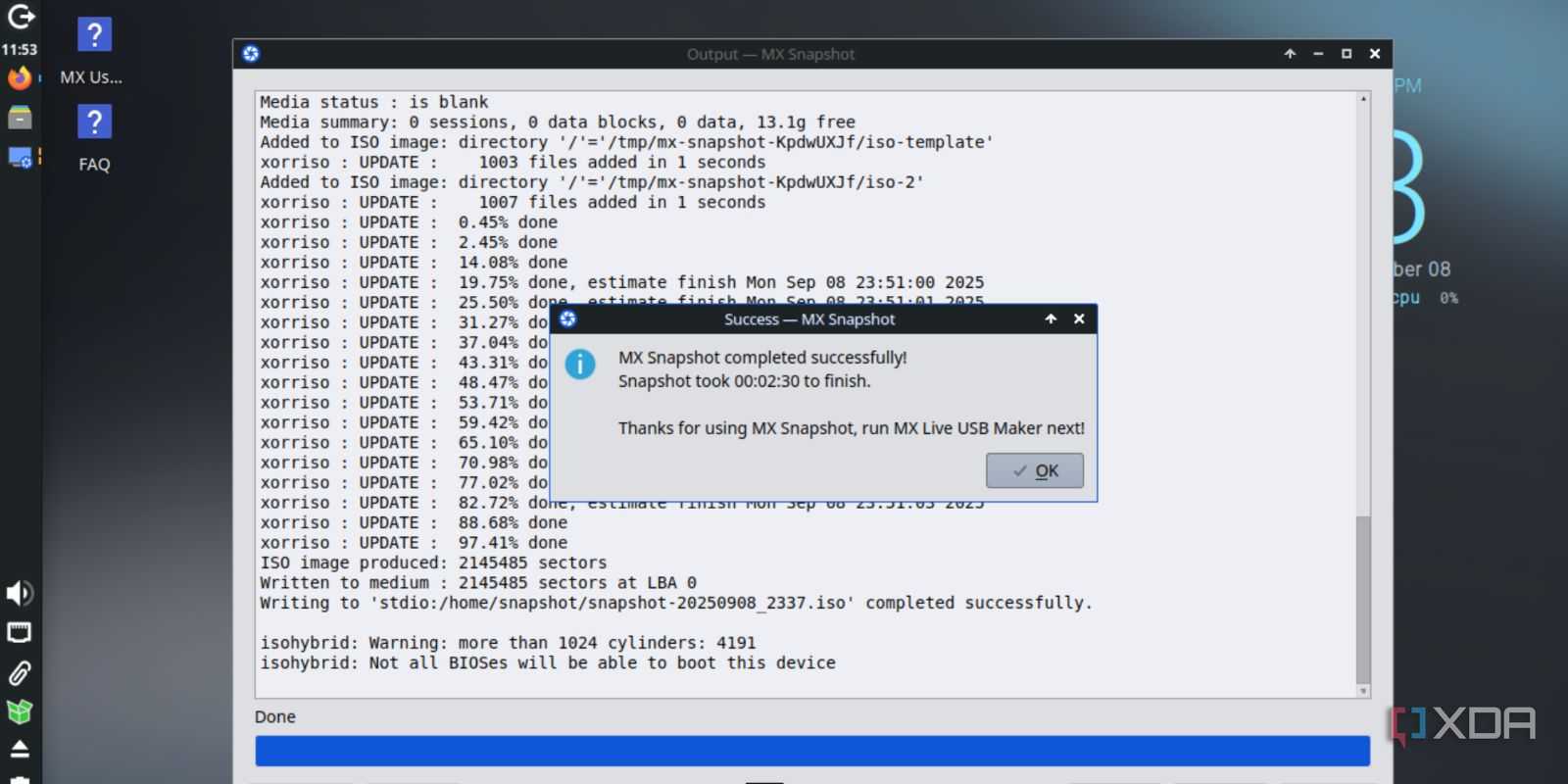Click the 'Written to medium' log line

point(478,583)
